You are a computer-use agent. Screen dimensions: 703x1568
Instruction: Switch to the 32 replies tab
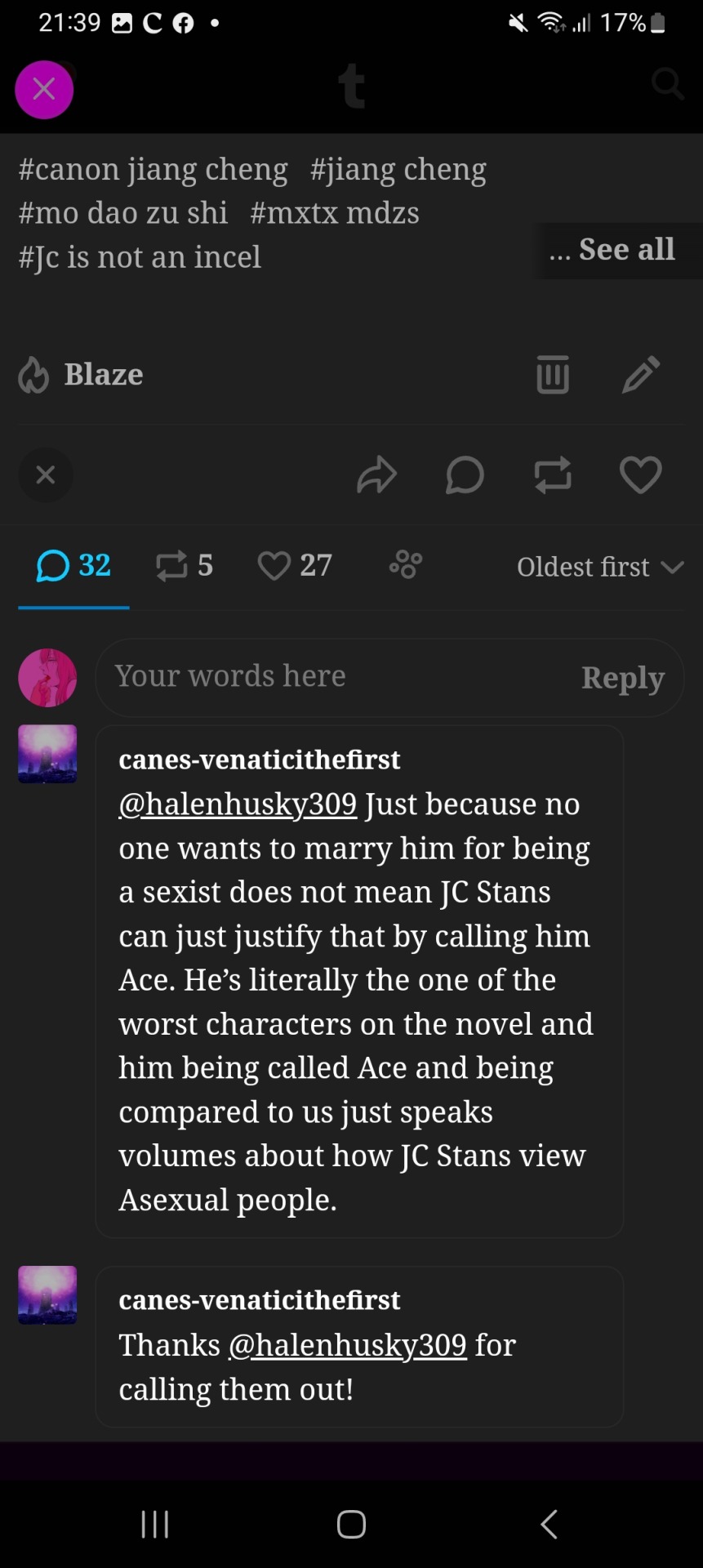tap(73, 565)
